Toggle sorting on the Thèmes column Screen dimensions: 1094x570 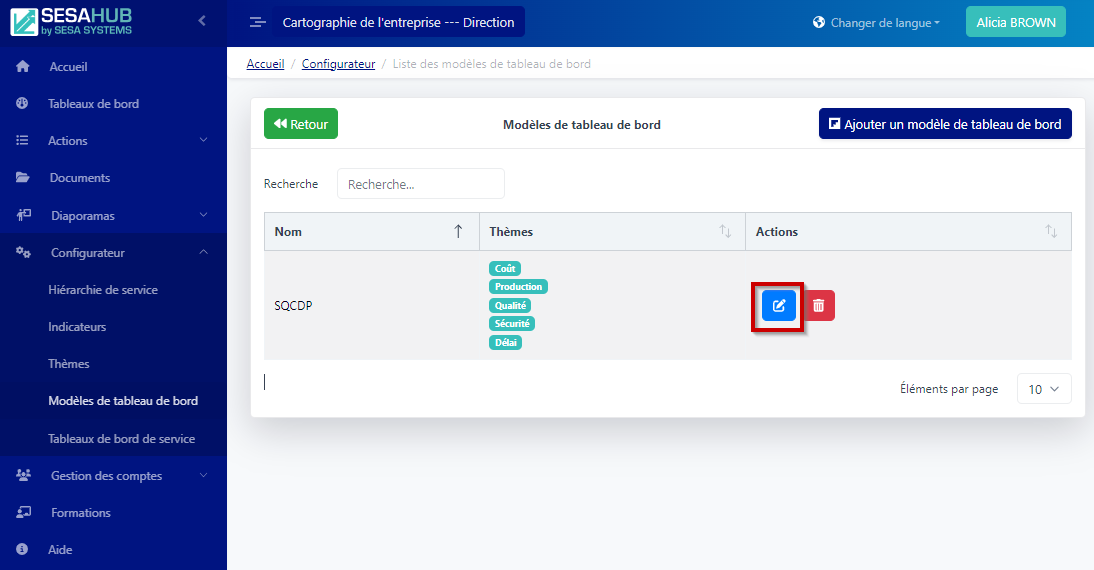tap(725, 231)
